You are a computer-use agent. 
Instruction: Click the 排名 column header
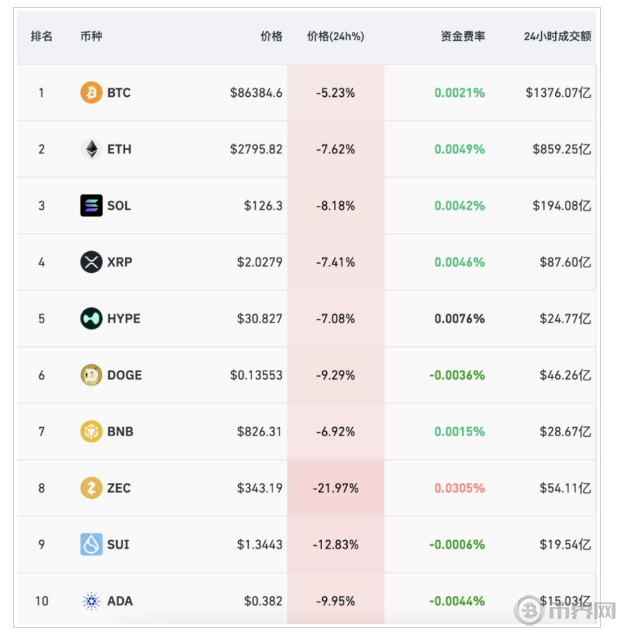click(x=42, y=37)
